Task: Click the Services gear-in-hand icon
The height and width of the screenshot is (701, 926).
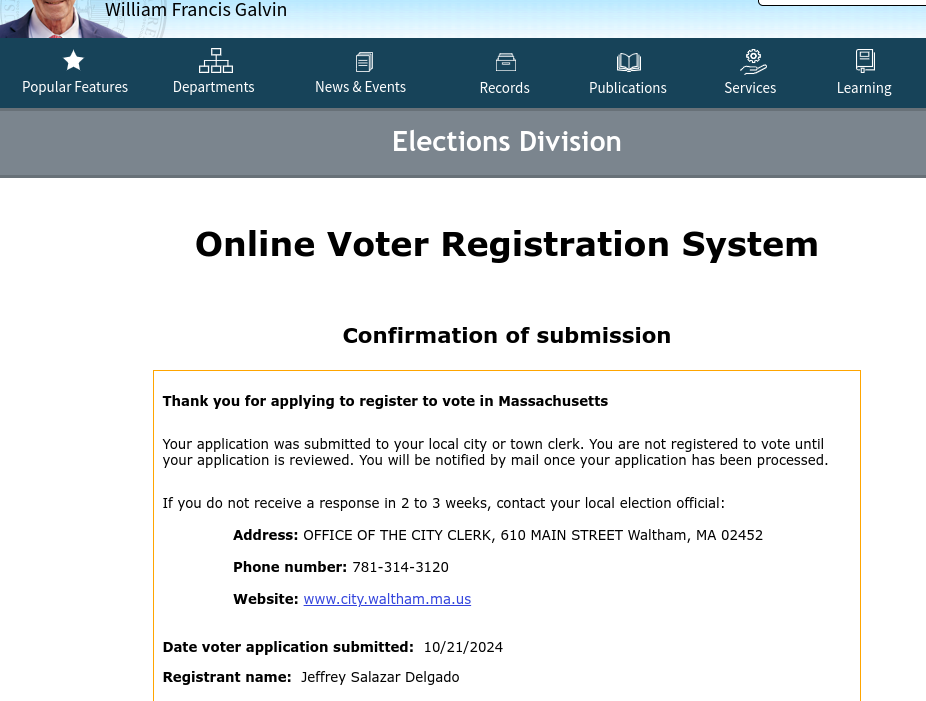Action: pos(753,62)
